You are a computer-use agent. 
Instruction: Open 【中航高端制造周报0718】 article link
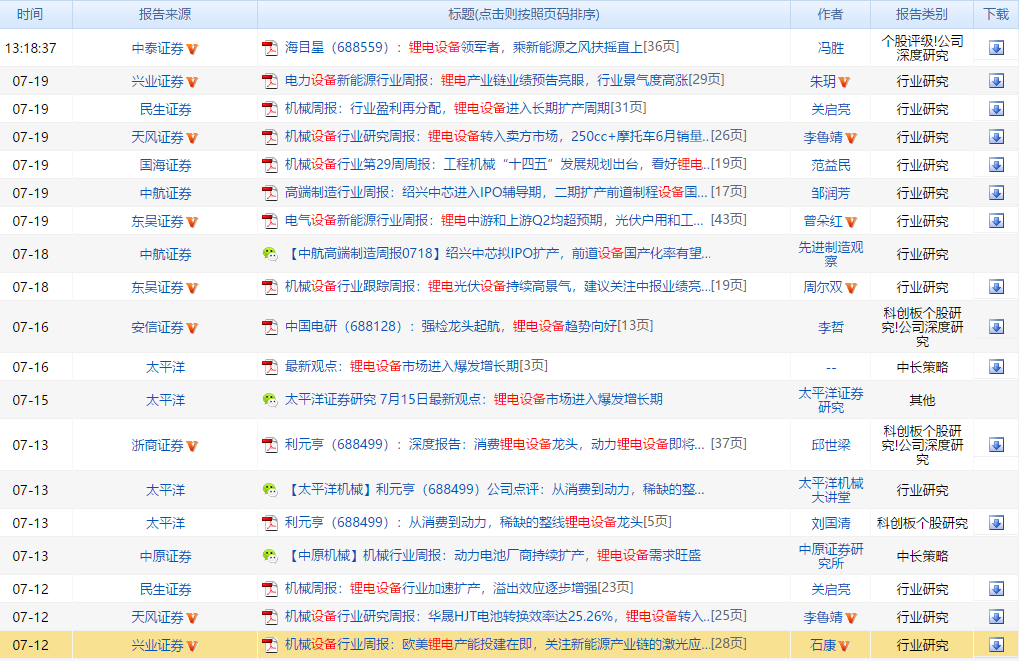click(x=498, y=253)
